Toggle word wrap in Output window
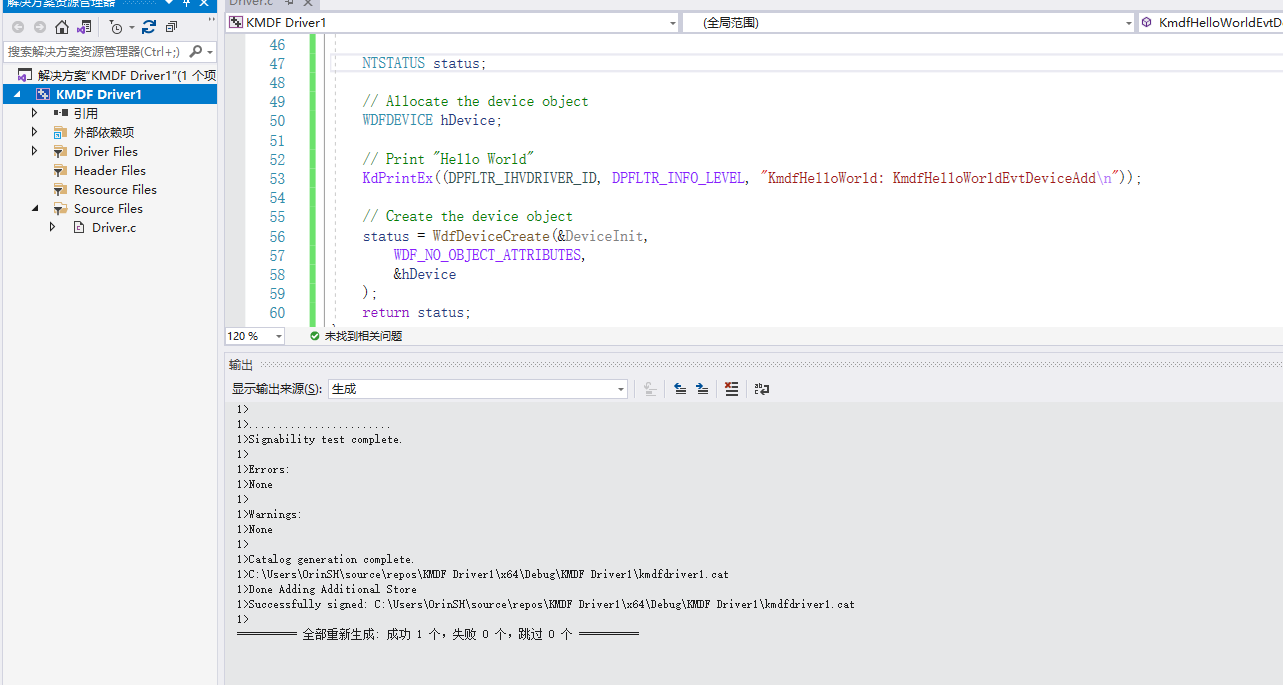 [x=761, y=389]
